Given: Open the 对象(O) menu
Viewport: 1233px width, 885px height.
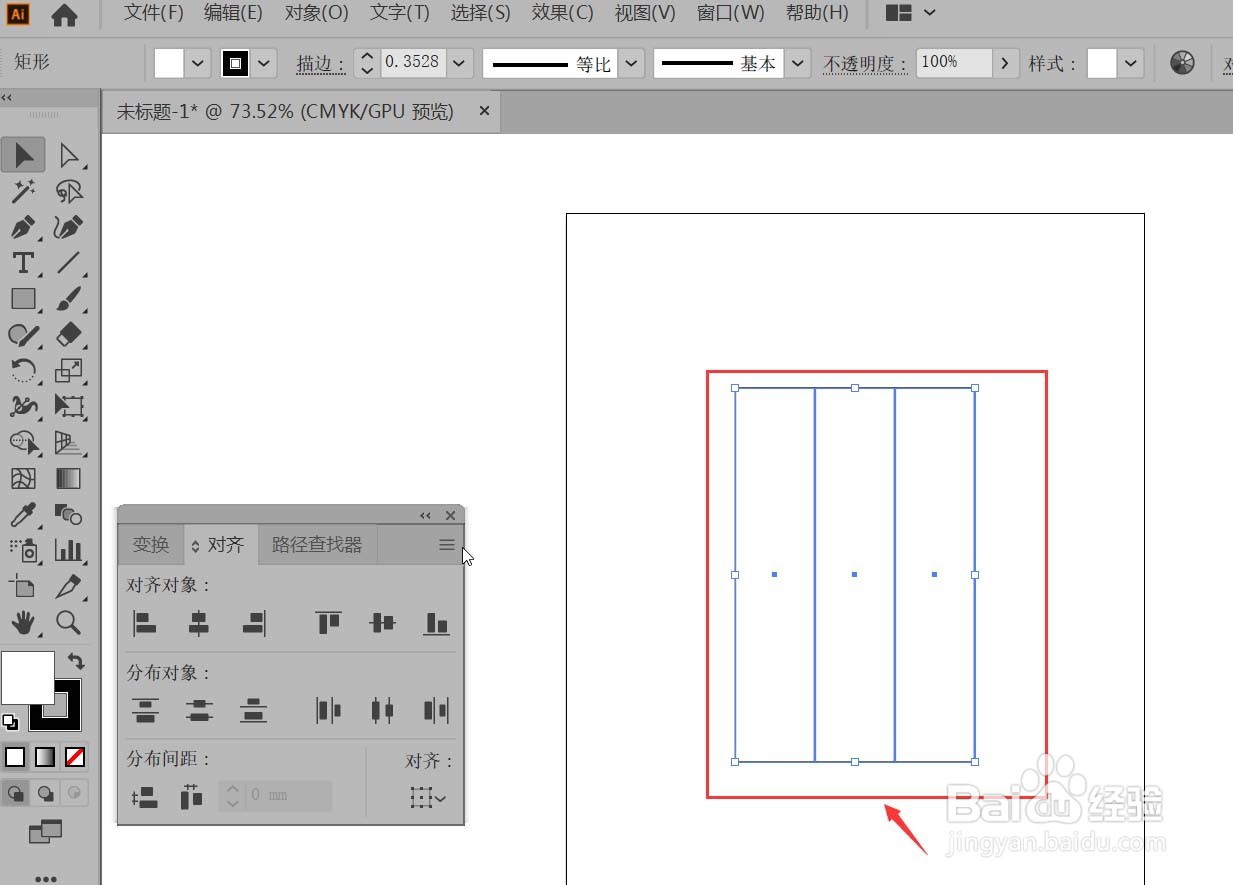Looking at the screenshot, I should pyautogui.click(x=316, y=13).
